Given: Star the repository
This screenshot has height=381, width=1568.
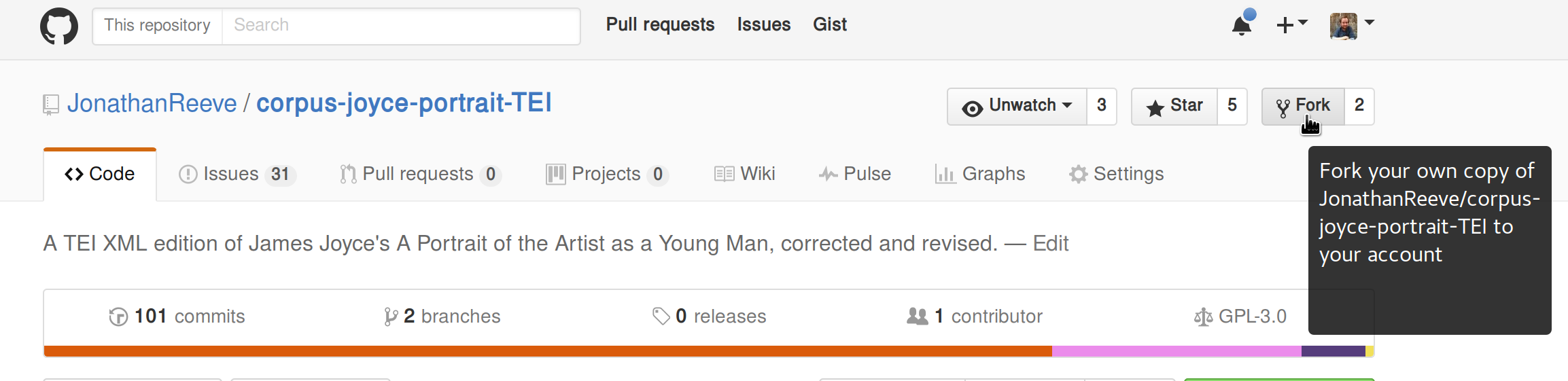Looking at the screenshot, I should 1174,107.
